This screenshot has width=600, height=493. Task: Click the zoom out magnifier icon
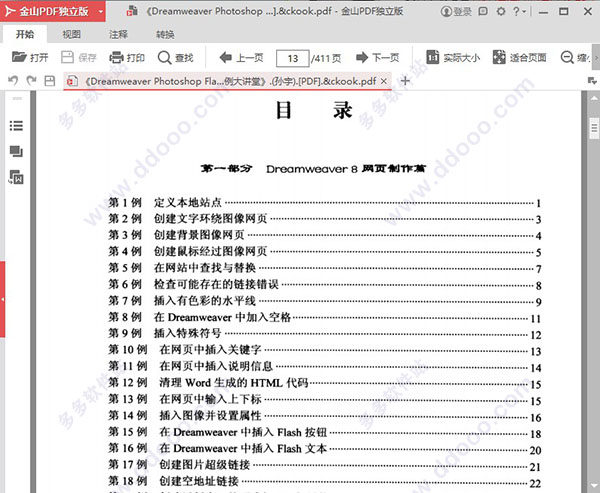[567, 57]
